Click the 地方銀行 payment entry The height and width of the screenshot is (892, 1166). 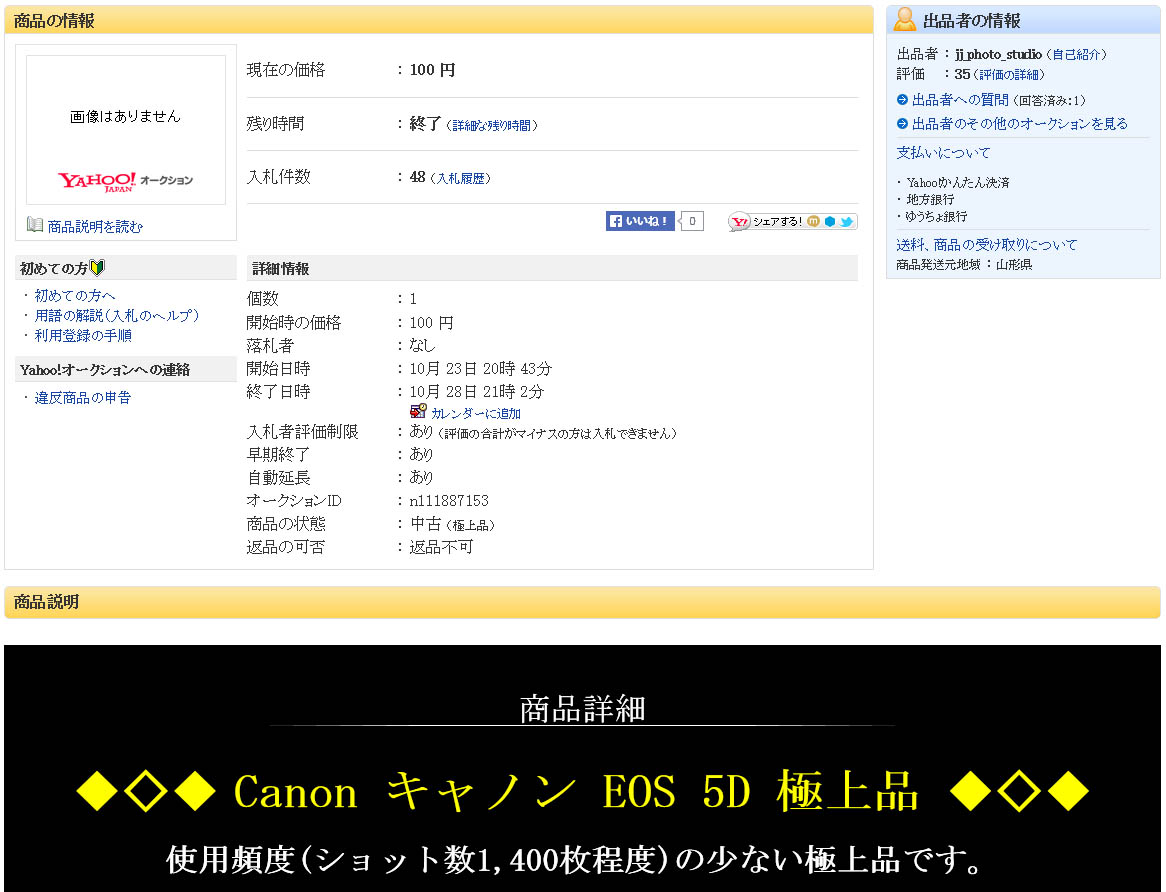coord(930,199)
